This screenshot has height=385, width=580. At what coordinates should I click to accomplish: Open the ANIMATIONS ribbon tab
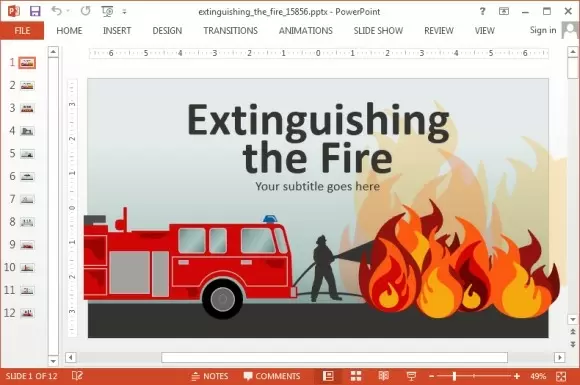click(306, 31)
